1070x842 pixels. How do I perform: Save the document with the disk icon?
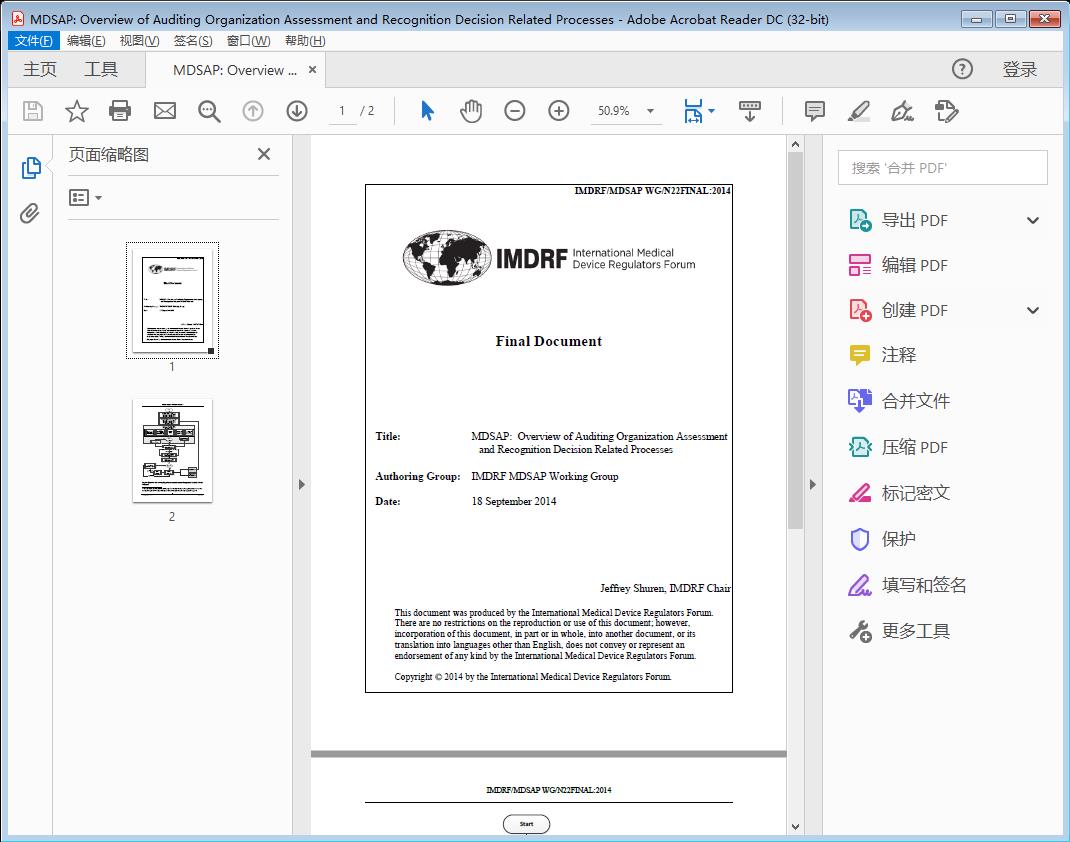pos(31,110)
